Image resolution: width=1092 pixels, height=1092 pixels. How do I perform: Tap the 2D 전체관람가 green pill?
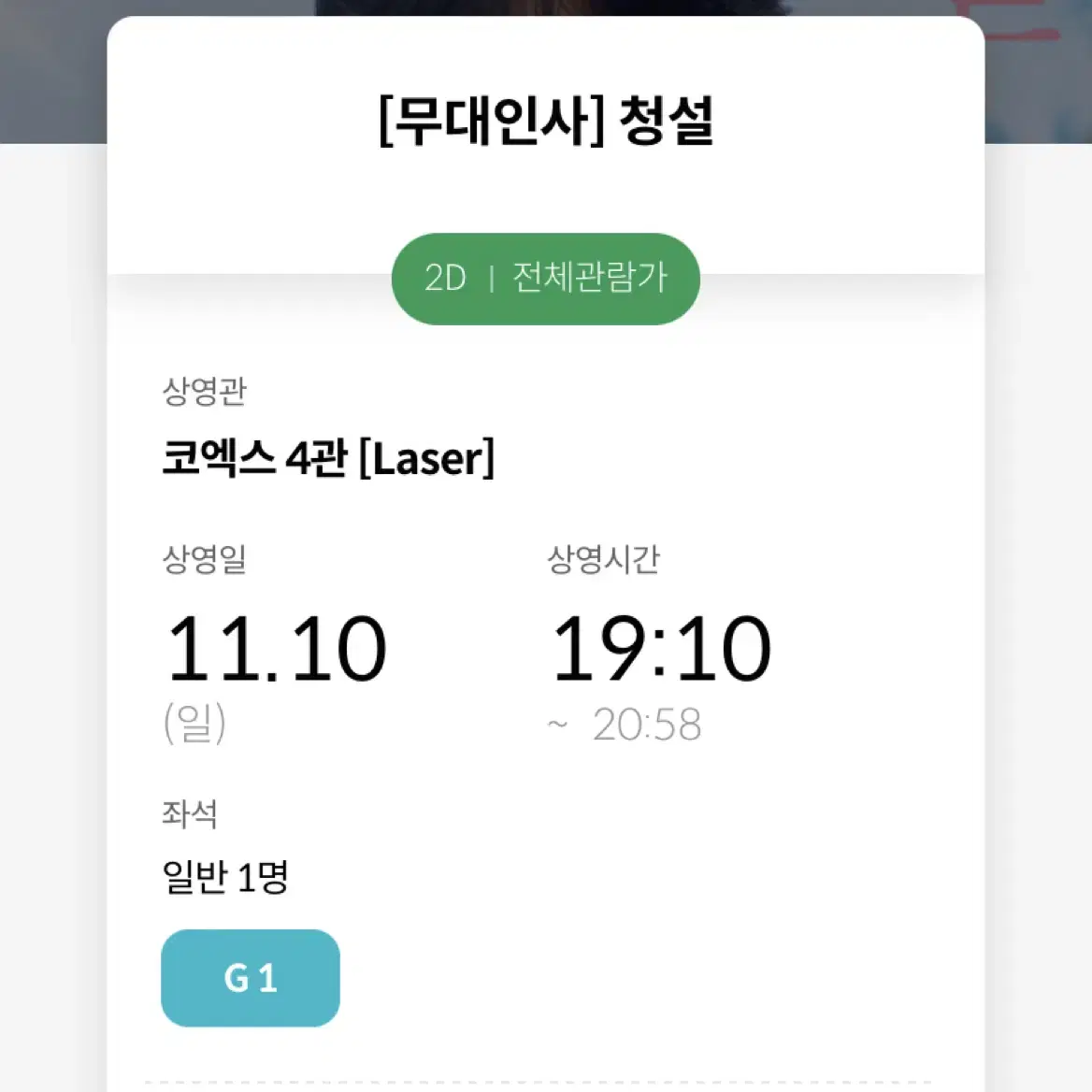click(x=545, y=279)
